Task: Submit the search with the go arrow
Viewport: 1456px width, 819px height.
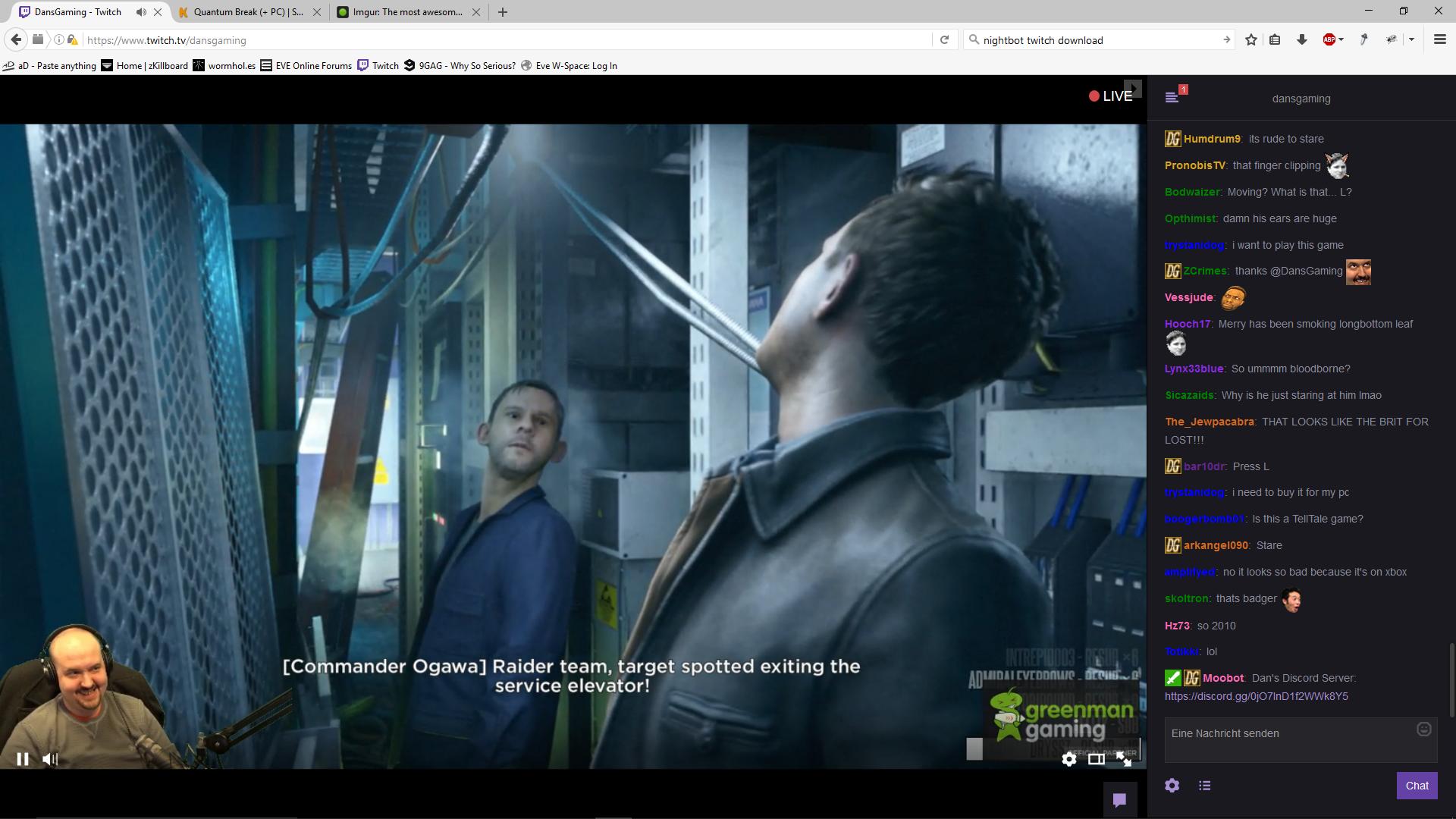Action: [x=1226, y=40]
